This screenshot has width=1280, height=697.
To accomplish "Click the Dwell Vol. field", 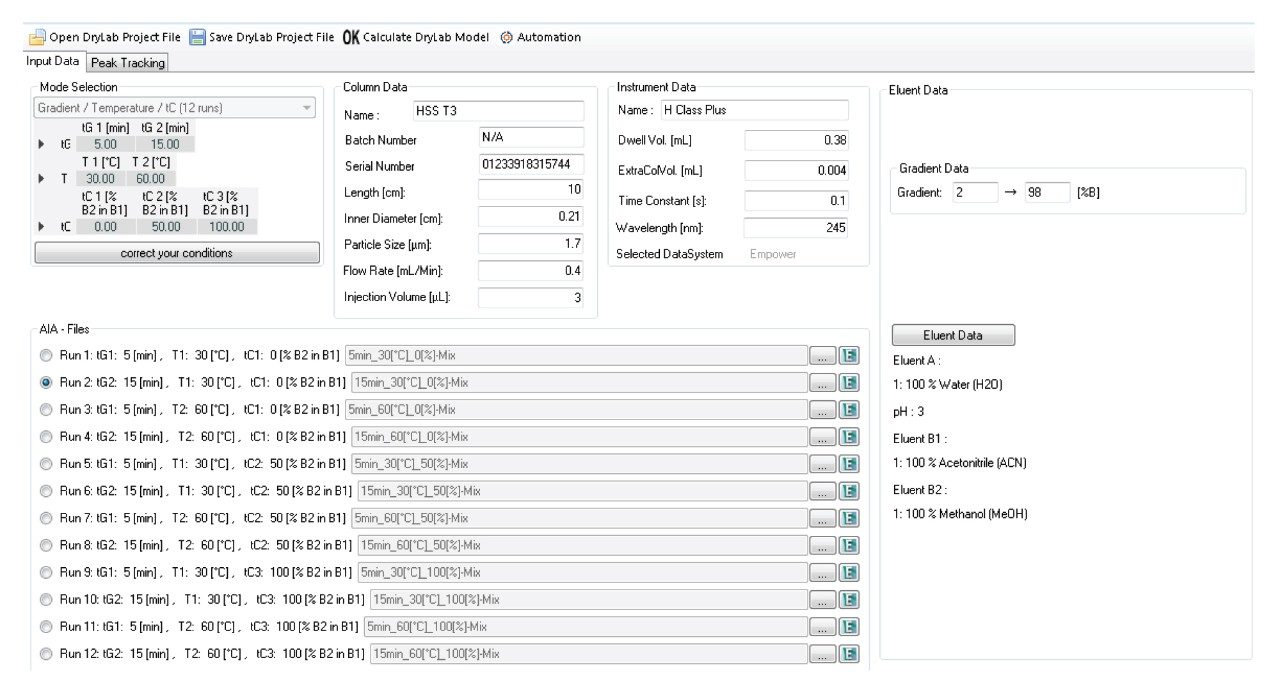I will pos(796,140).
